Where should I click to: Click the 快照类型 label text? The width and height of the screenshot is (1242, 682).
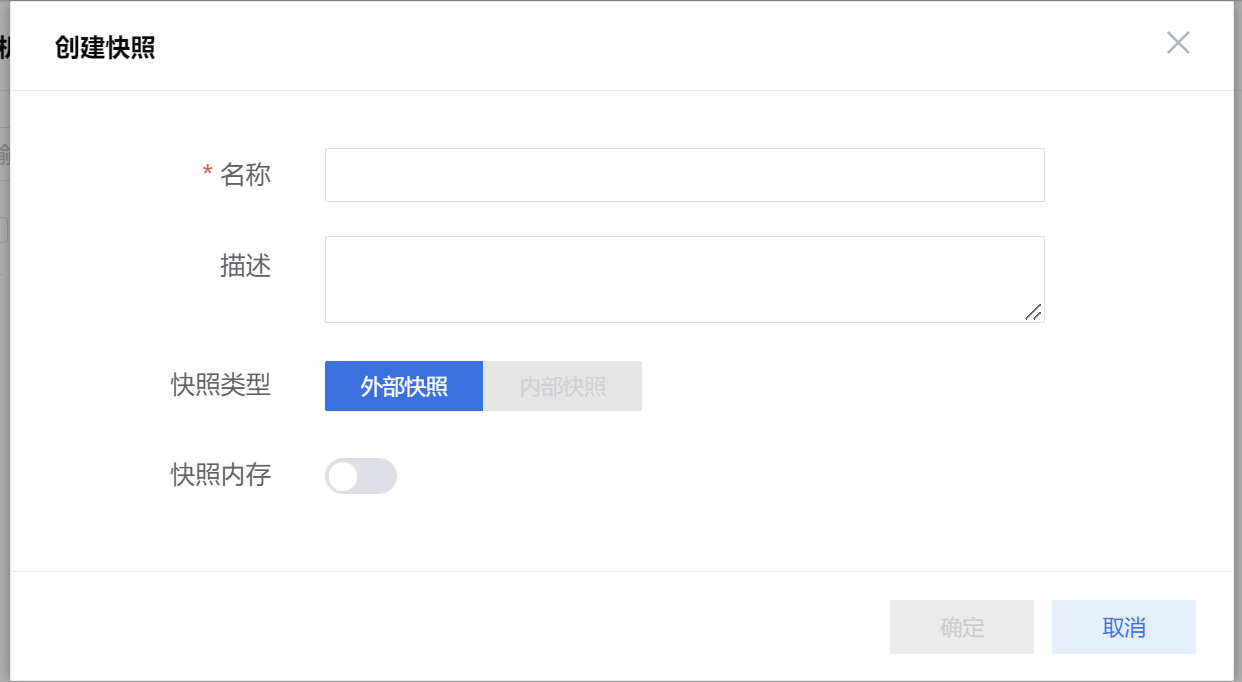(x=221, y=385)
